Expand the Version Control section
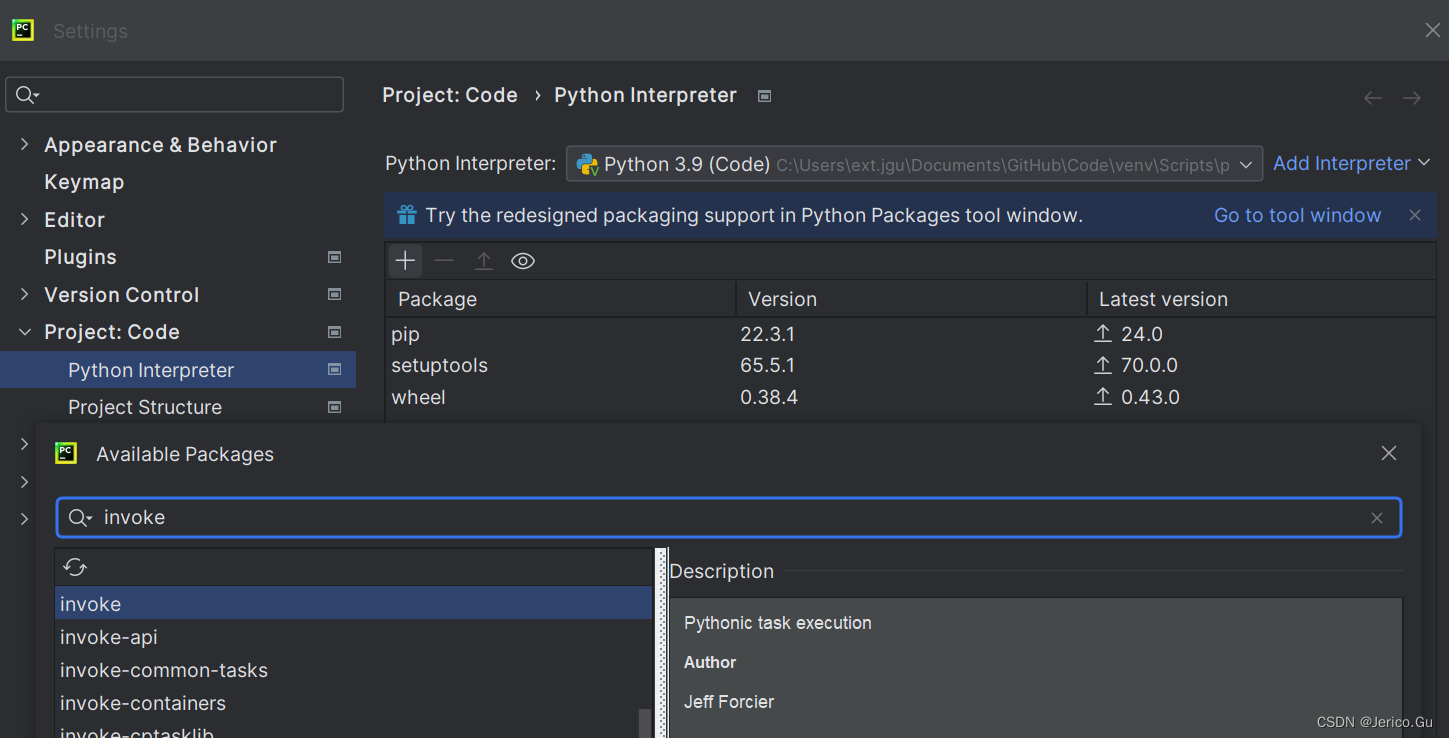The image size is (1449, 738). point(25,295)
